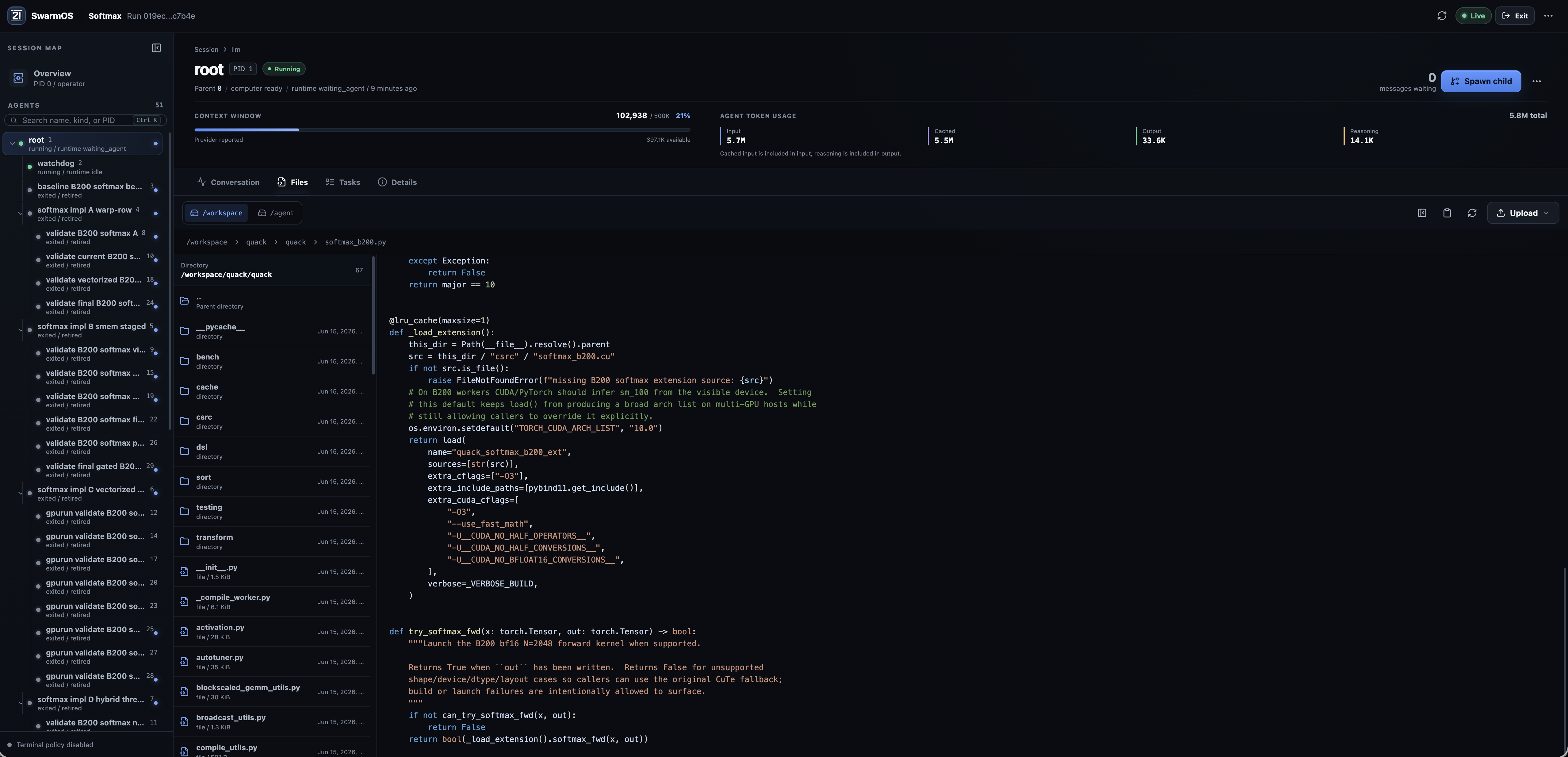Screen dimensions: 1568x757
Task: Open broadcast_utils.py file icon
Action: point(185,722)
